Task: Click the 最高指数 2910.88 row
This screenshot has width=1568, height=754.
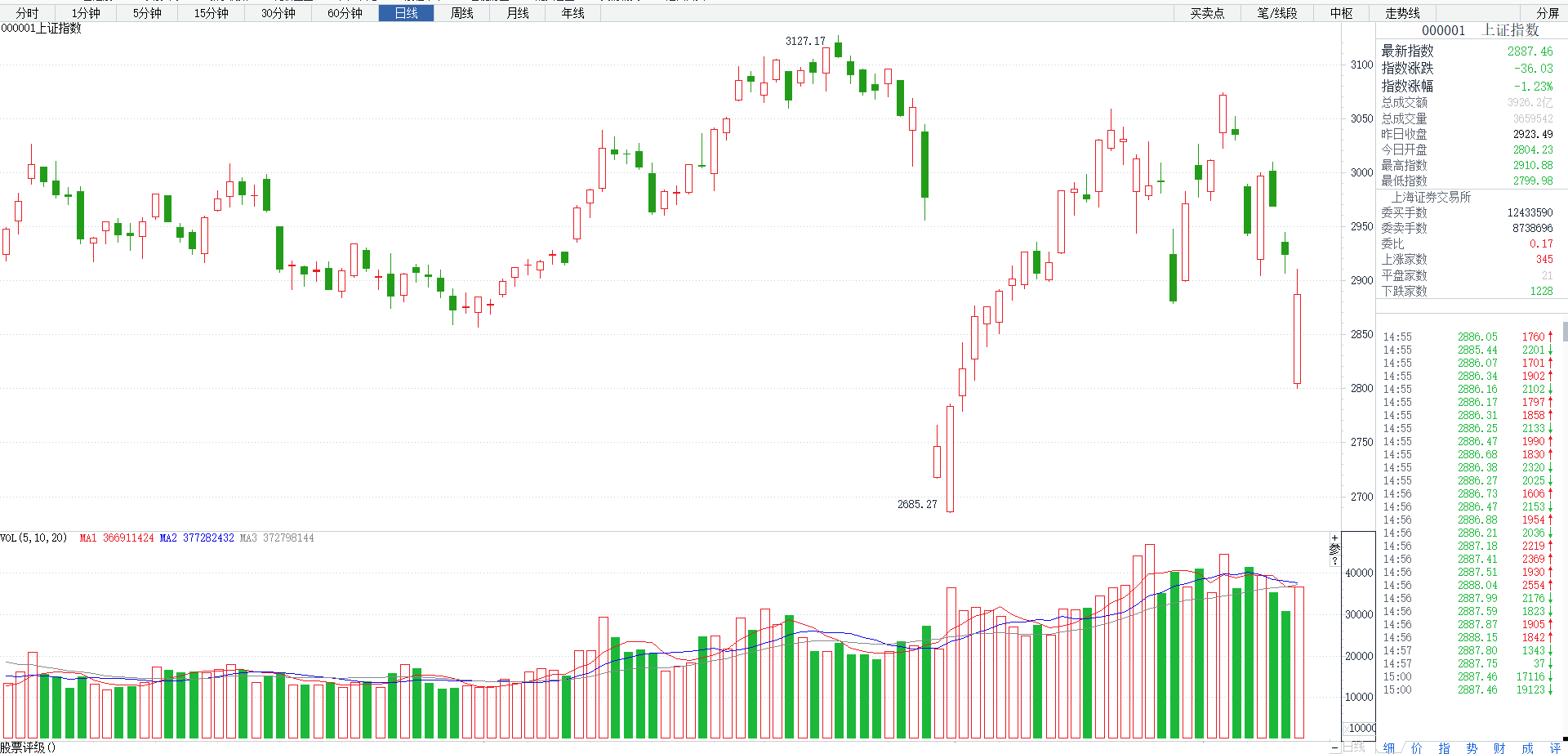Action: (1468, 165)
